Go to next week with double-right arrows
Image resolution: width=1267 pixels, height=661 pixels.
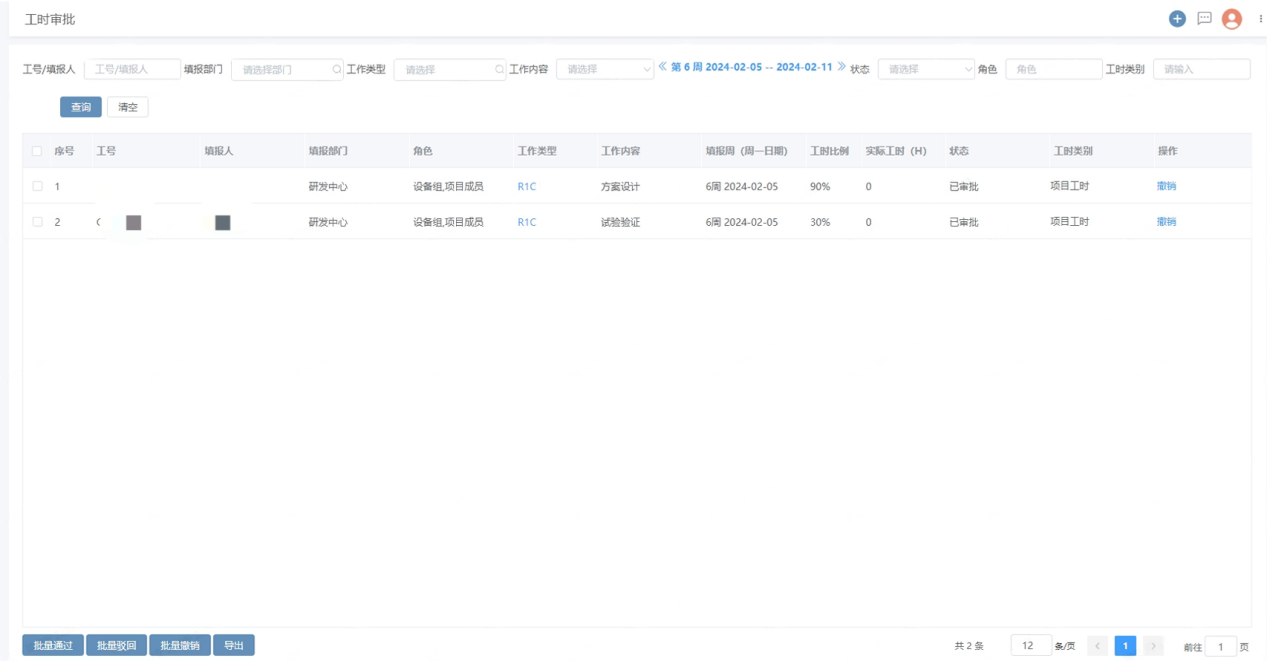click(x=841, y=67)
